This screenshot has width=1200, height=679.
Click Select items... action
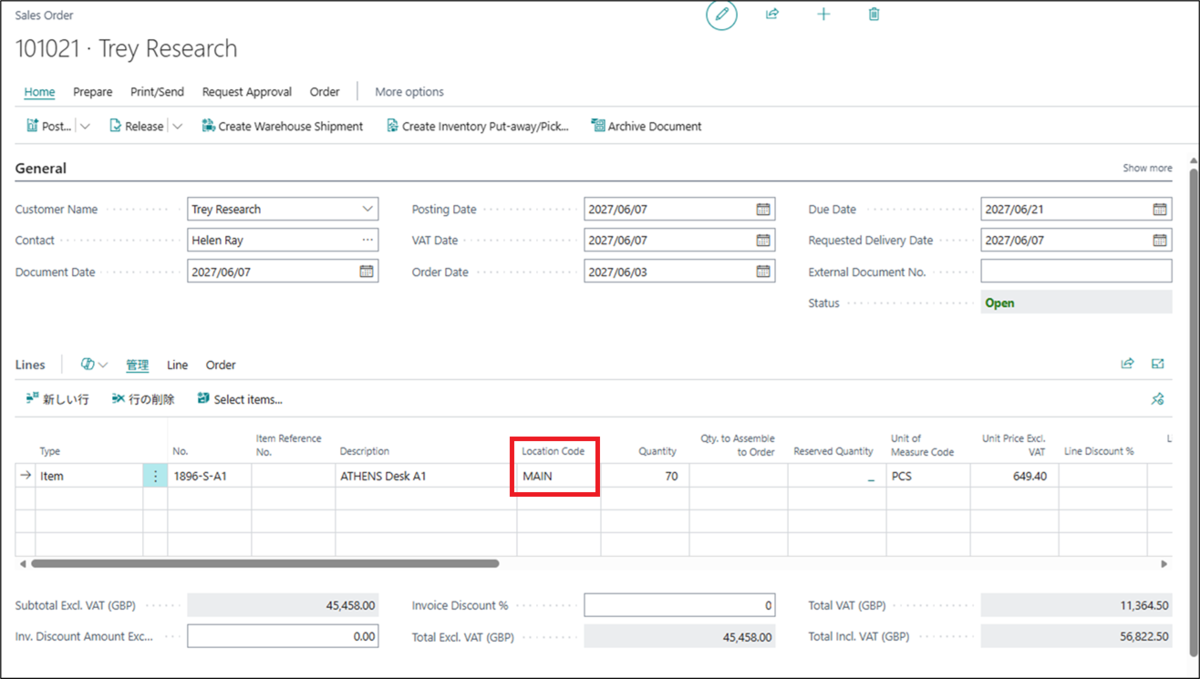pyautogui.click(x=240, y=399)
